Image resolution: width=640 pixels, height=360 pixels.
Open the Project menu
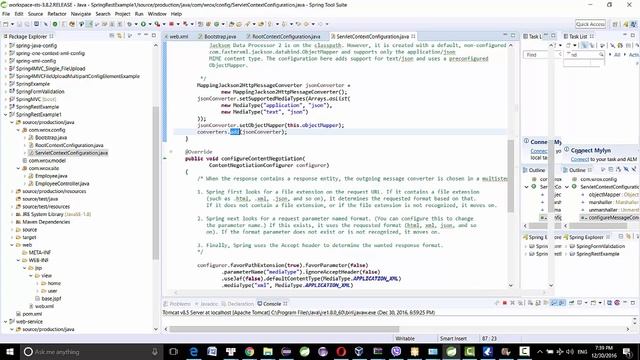tap(122, 14)
